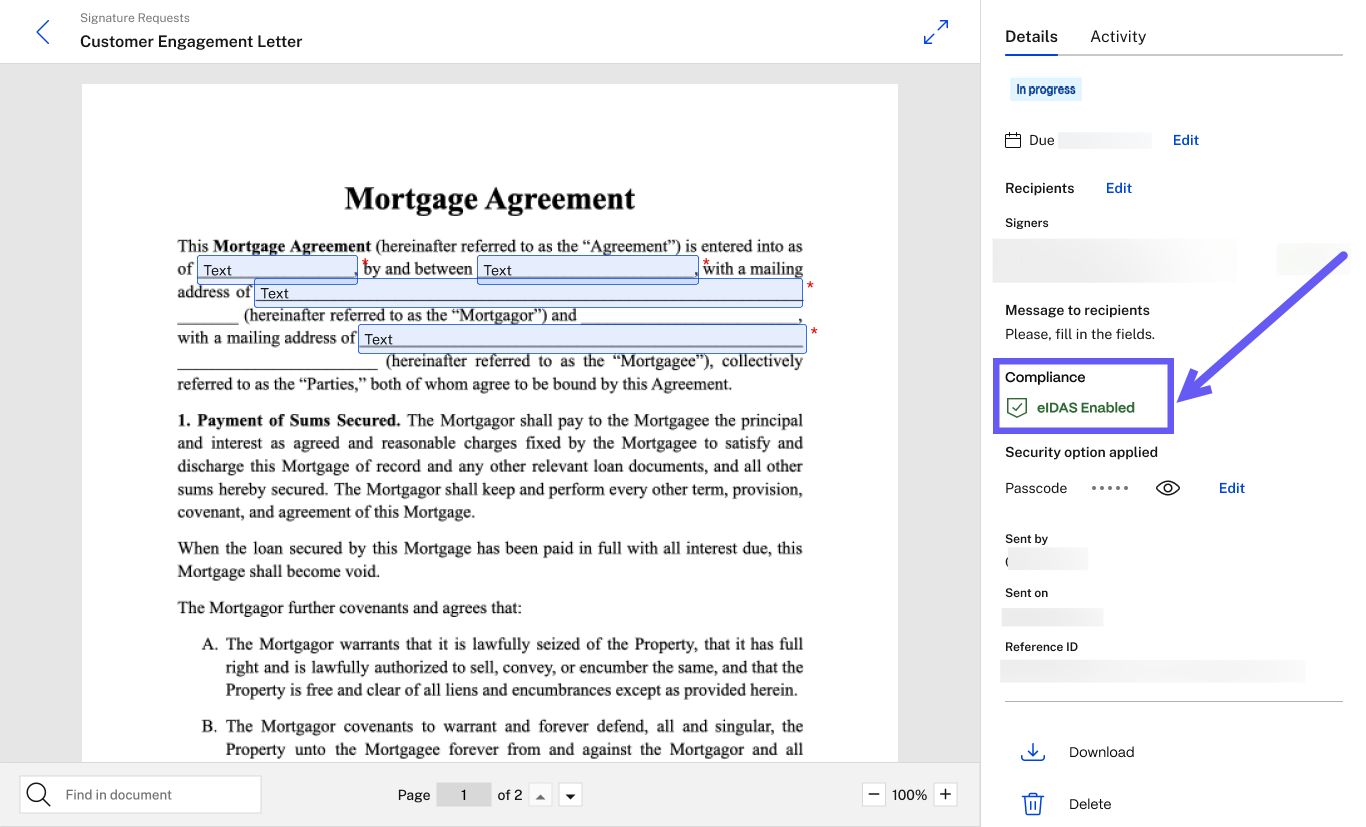The width and height of the screenshot is (1366, 827).
Task: Click the Download icon
Action: point(1032,752)
